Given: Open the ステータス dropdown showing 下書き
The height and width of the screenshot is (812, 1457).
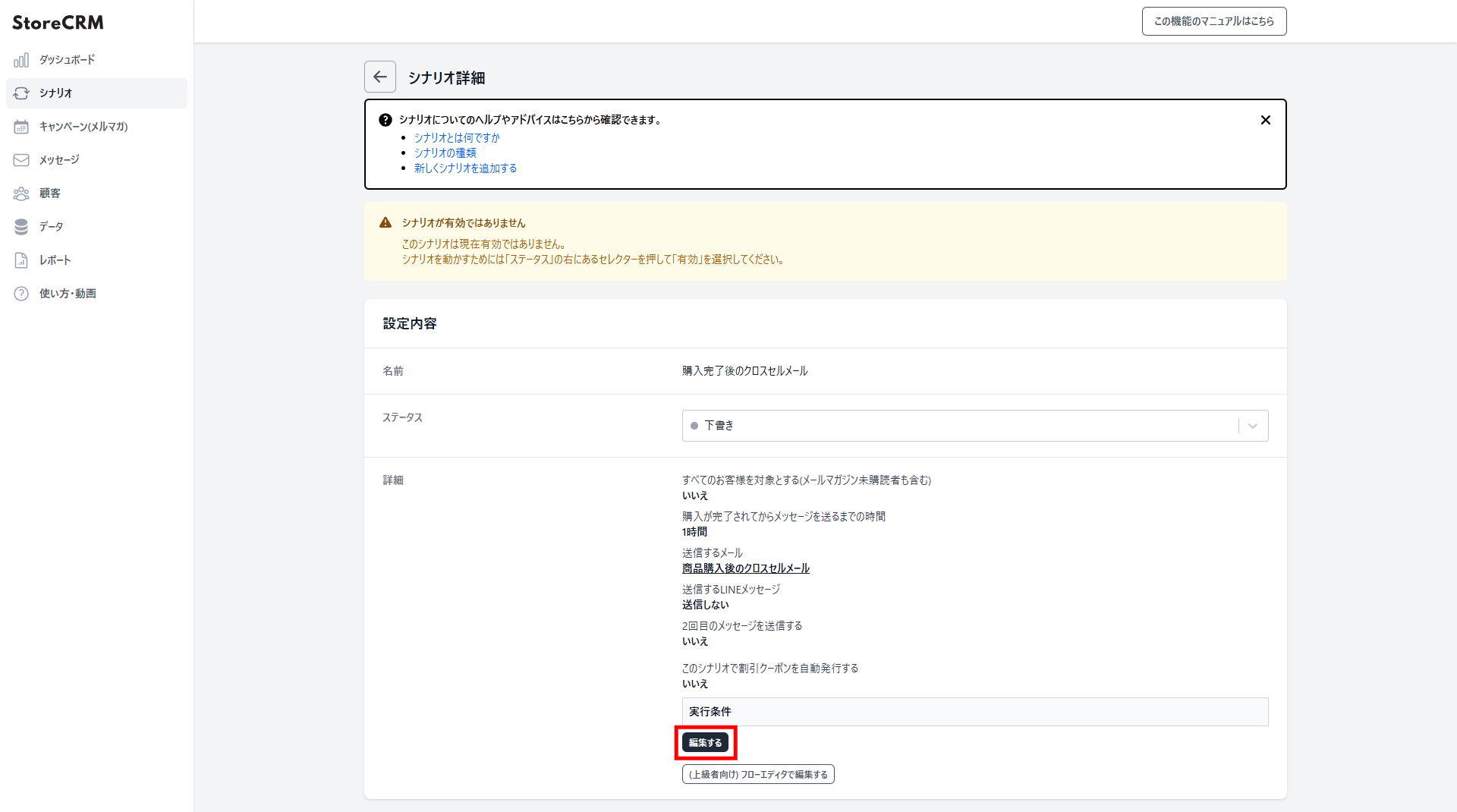Looking at the screenshot, I should click(x=960, y=426).
